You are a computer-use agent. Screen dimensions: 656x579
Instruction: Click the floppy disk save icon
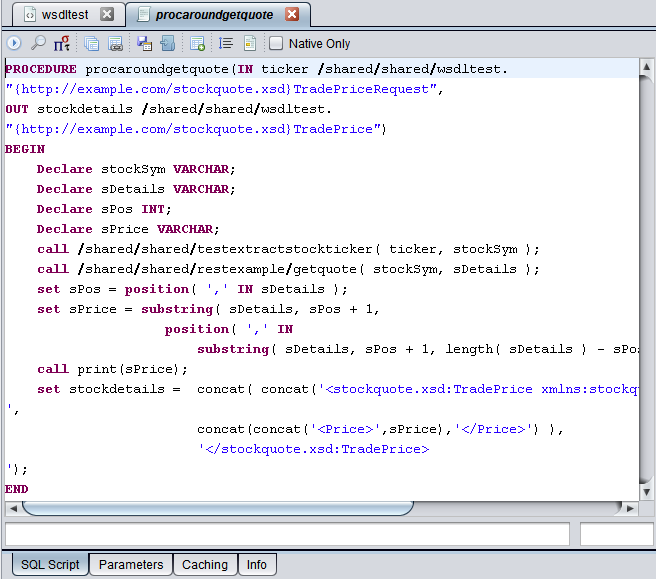click(144, 43)
